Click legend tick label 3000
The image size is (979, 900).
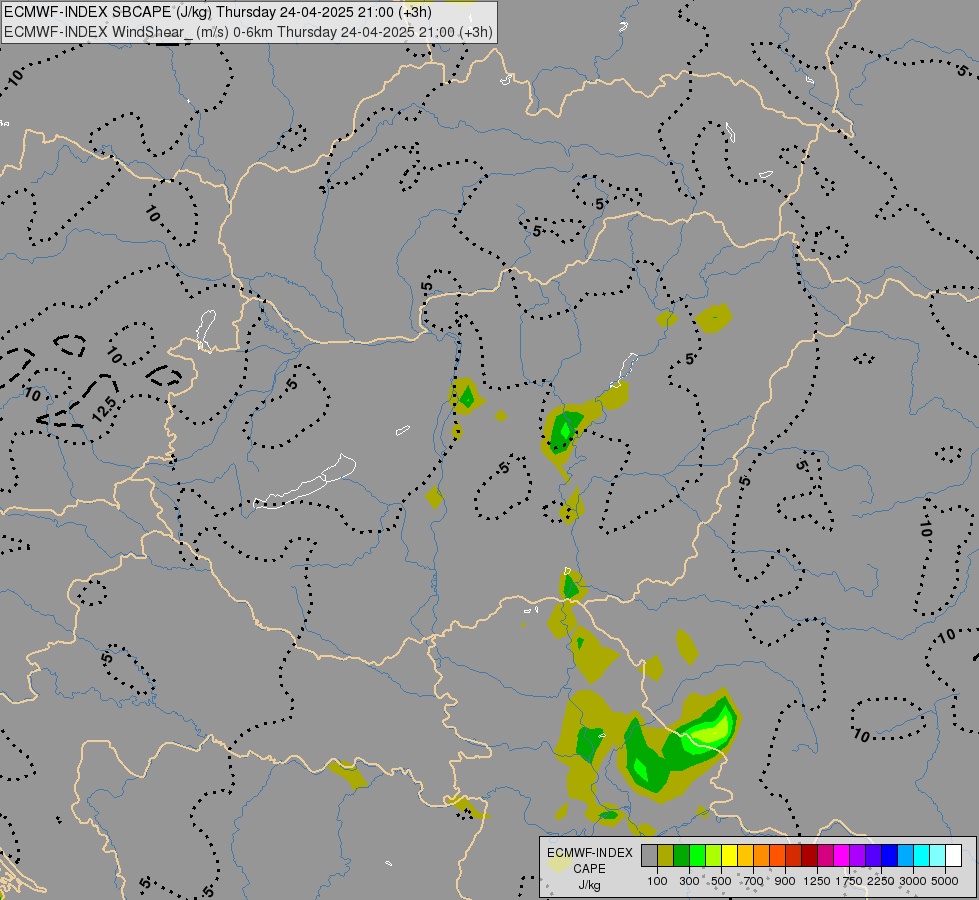point(913,881)
